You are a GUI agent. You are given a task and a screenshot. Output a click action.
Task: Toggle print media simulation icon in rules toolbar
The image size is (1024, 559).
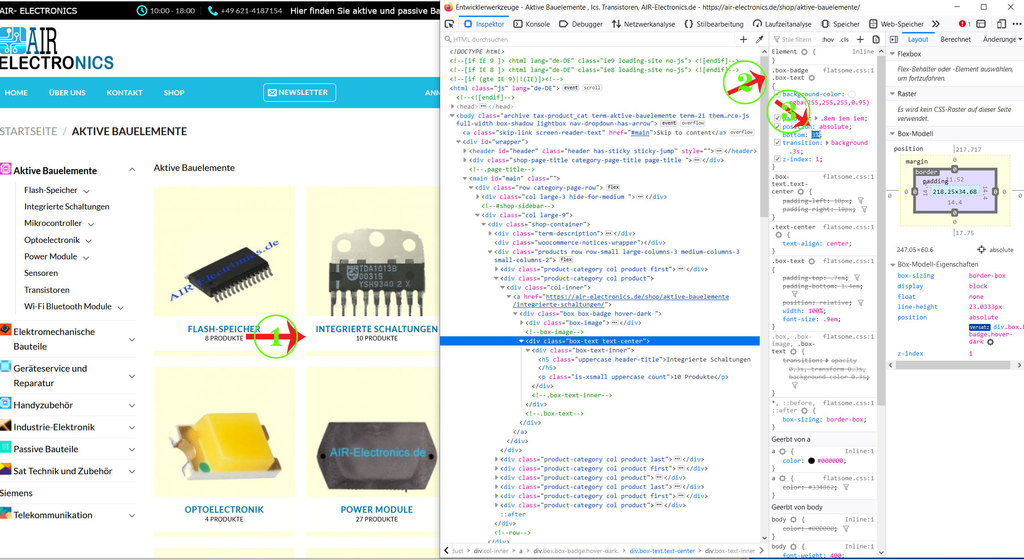point(876,39)
